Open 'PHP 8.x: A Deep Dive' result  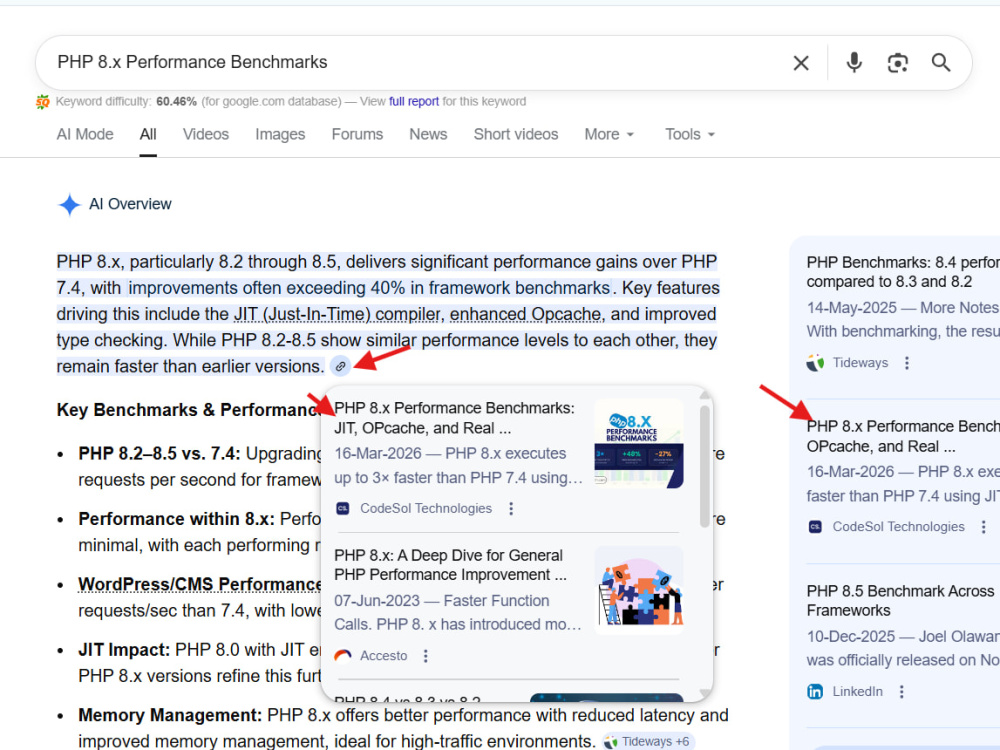click(450, 565)
